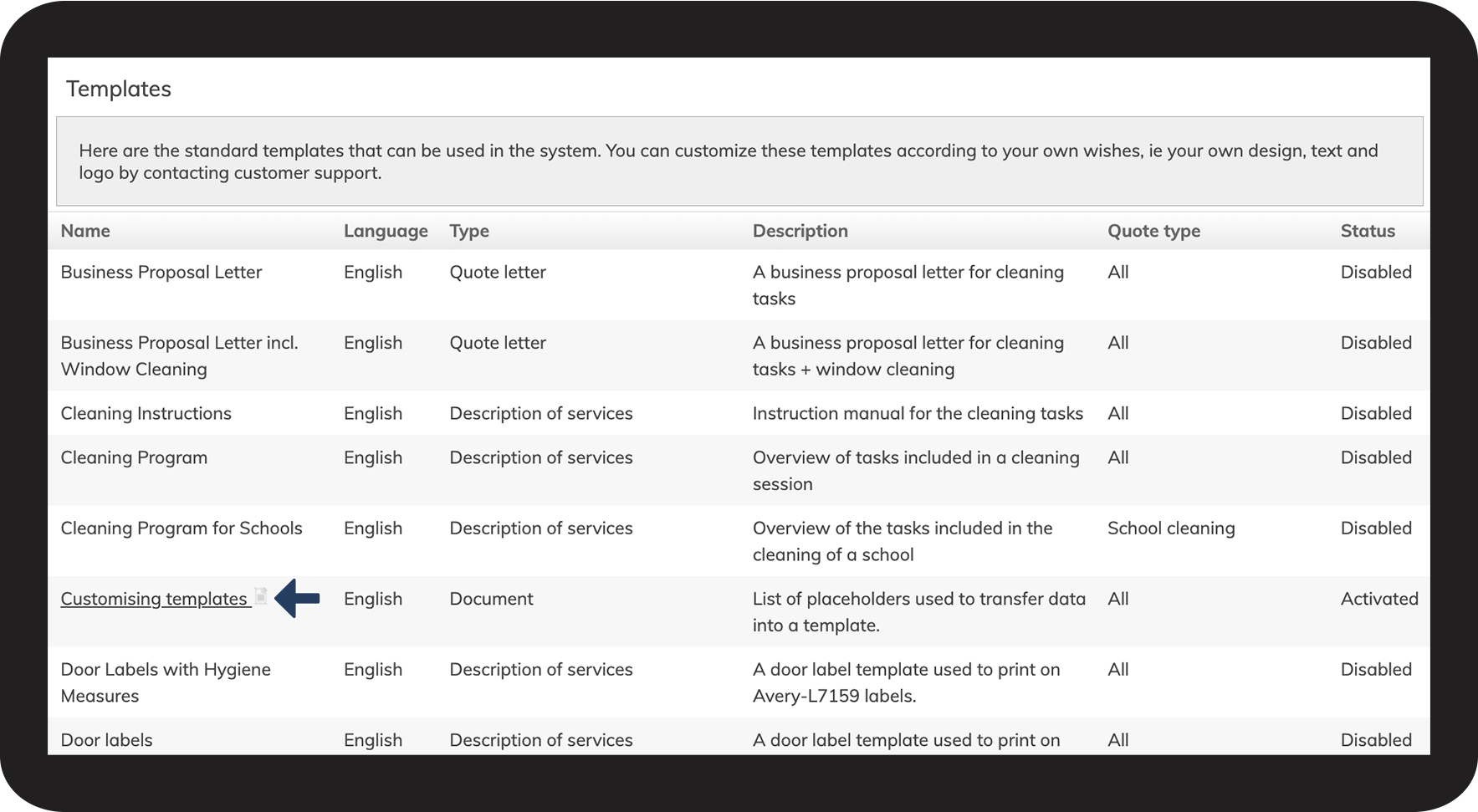Click the Language column header
The image size is (1478, 812).
coord(385,231)
